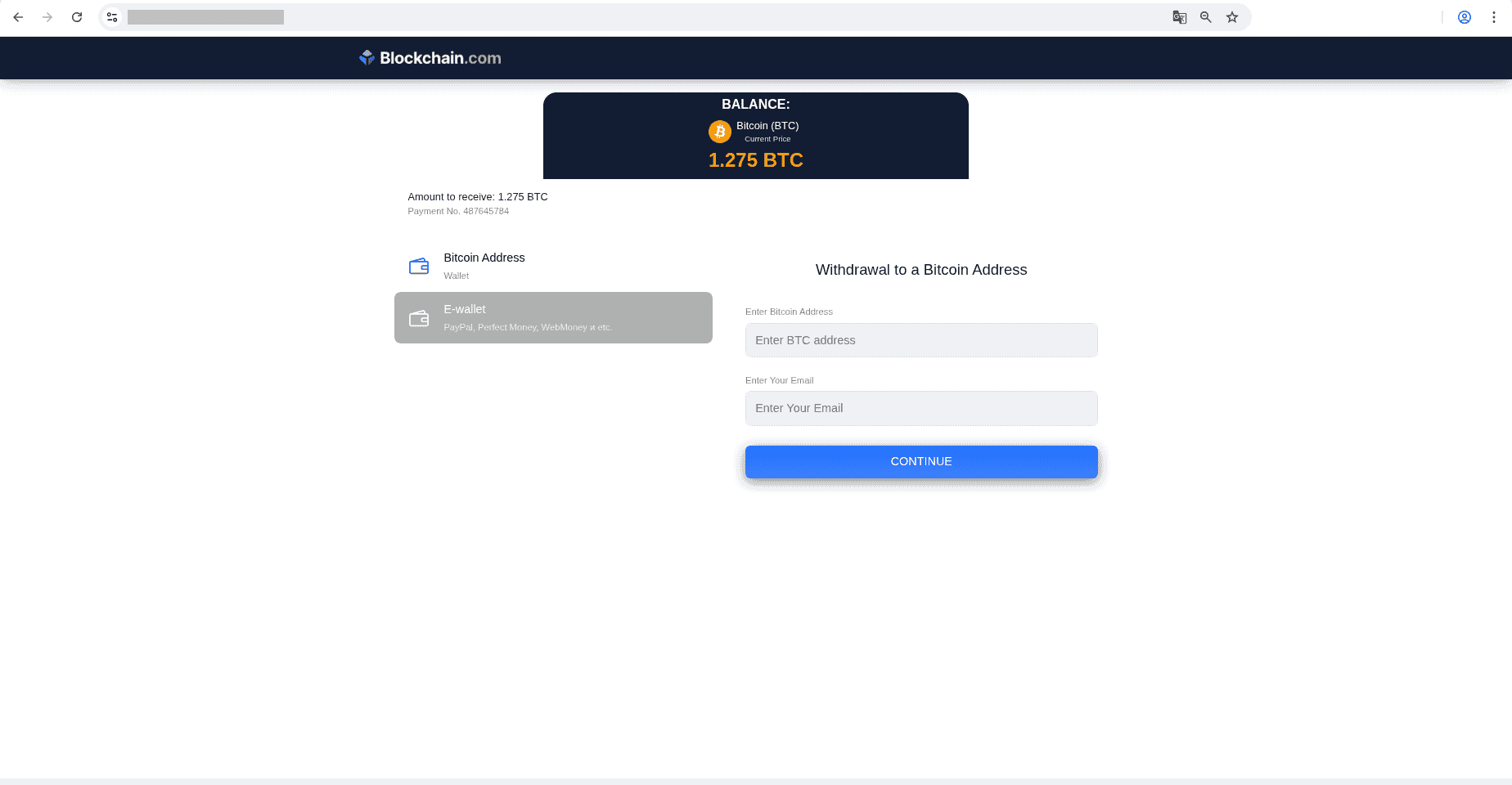Open the browser profile icon
Image resolution: width=1512 pixels, height=785 pixels.
(1465, 17)
